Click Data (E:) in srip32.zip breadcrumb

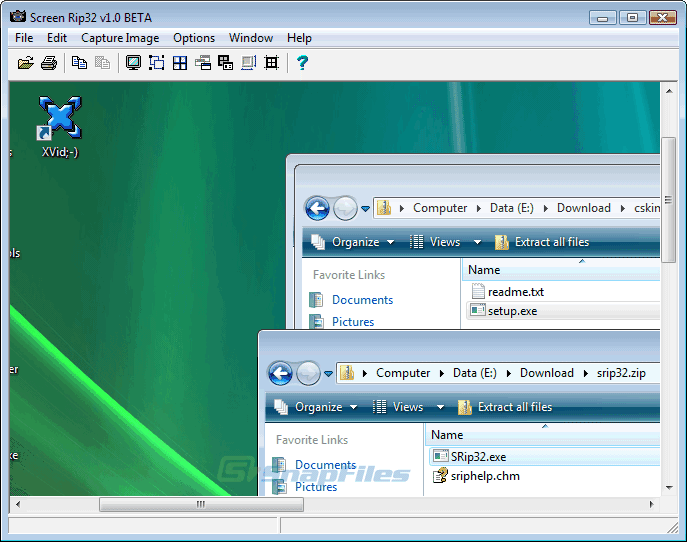475,373
